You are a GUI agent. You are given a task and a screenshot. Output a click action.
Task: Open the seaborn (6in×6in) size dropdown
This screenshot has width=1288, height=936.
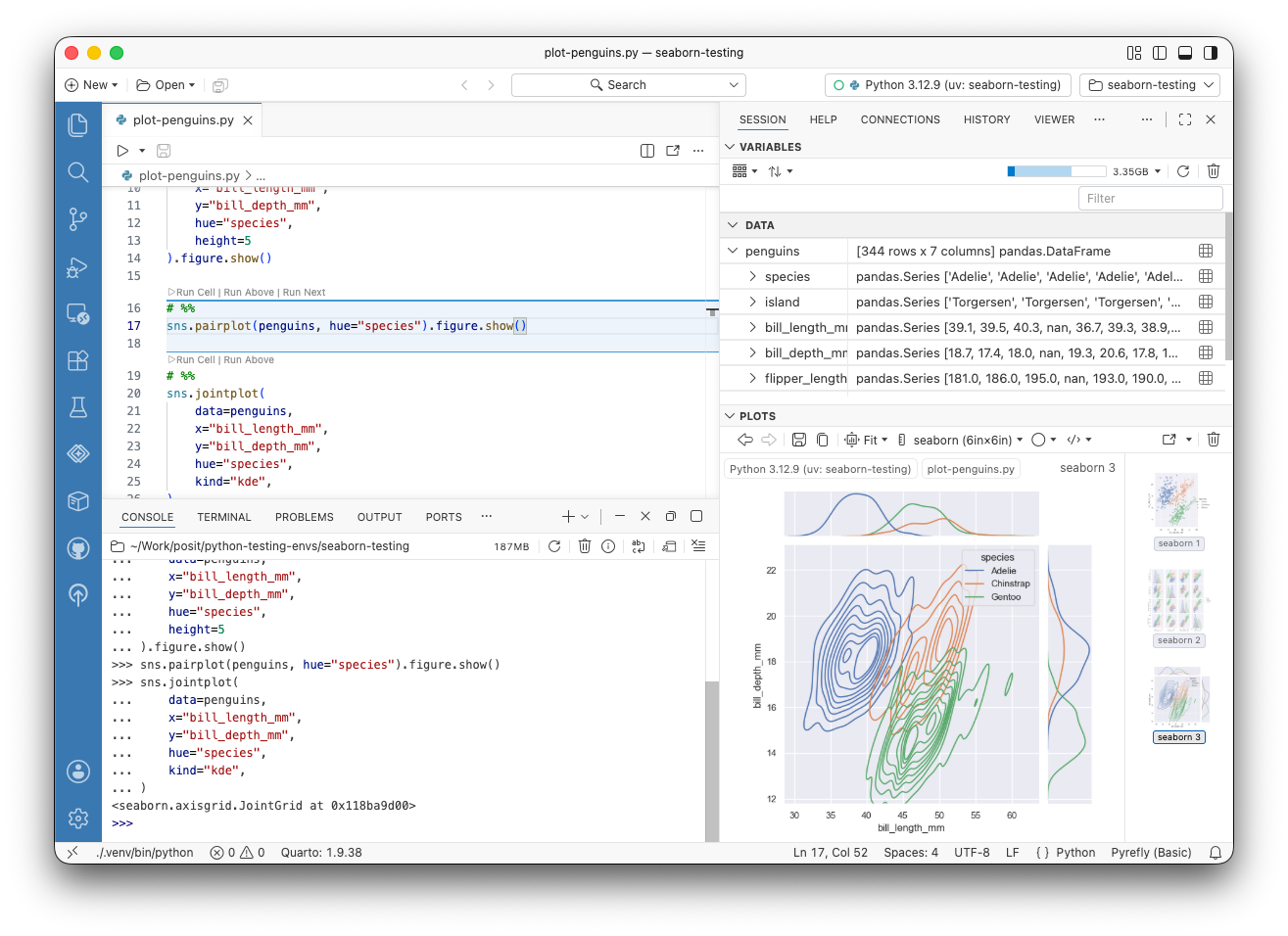point(960,440)
